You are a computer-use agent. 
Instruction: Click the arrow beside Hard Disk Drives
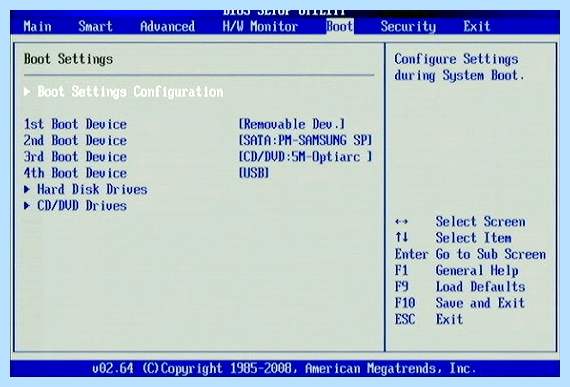[27, 189]
